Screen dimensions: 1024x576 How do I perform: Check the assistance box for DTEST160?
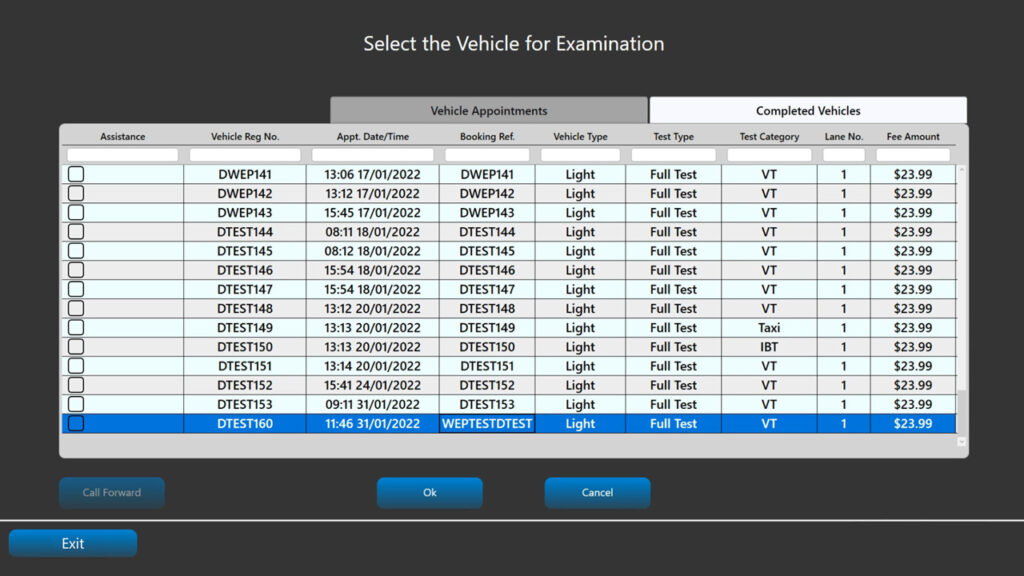coord(75,423)
